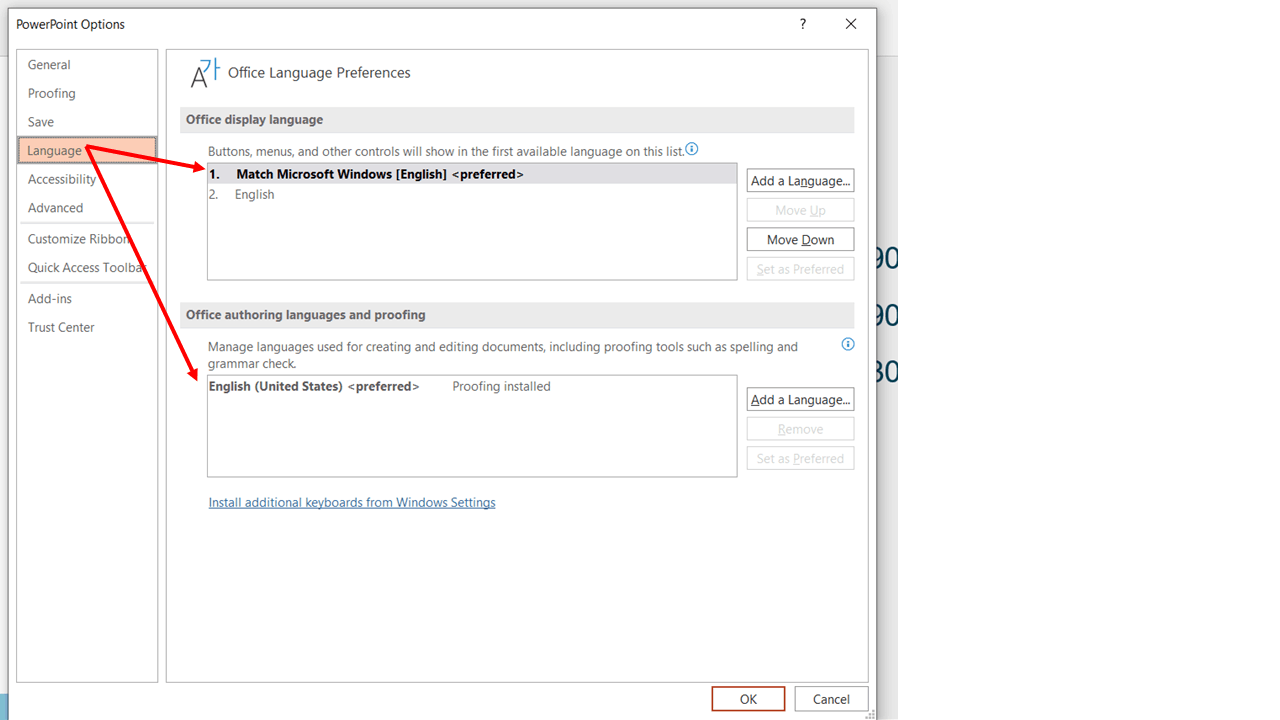Select English (United States) authoring language row

[x=472, y=387]
